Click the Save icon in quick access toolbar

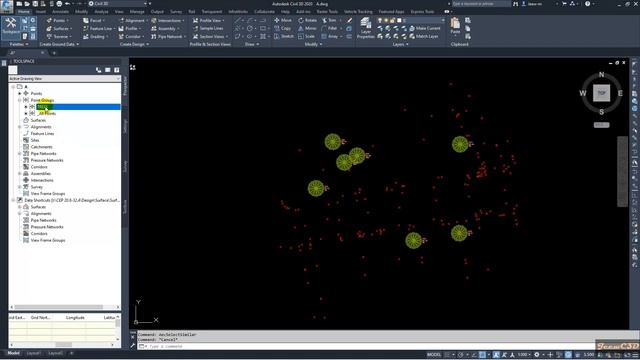(35, 4)
